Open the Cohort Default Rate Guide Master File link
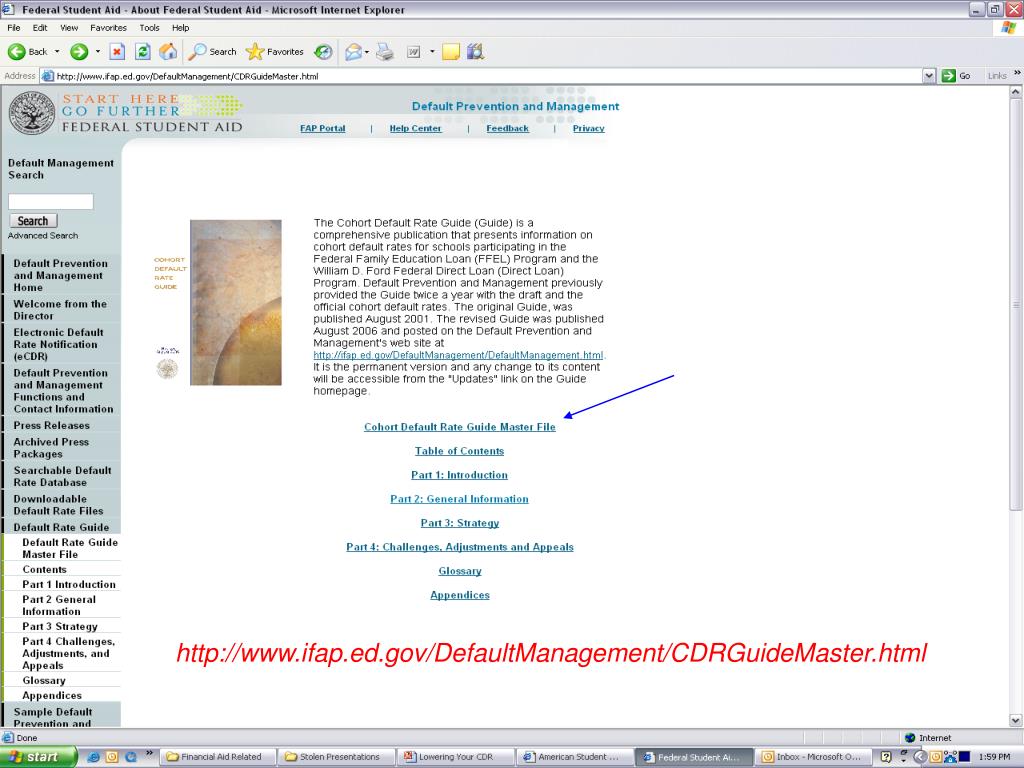 click(460, 427)
